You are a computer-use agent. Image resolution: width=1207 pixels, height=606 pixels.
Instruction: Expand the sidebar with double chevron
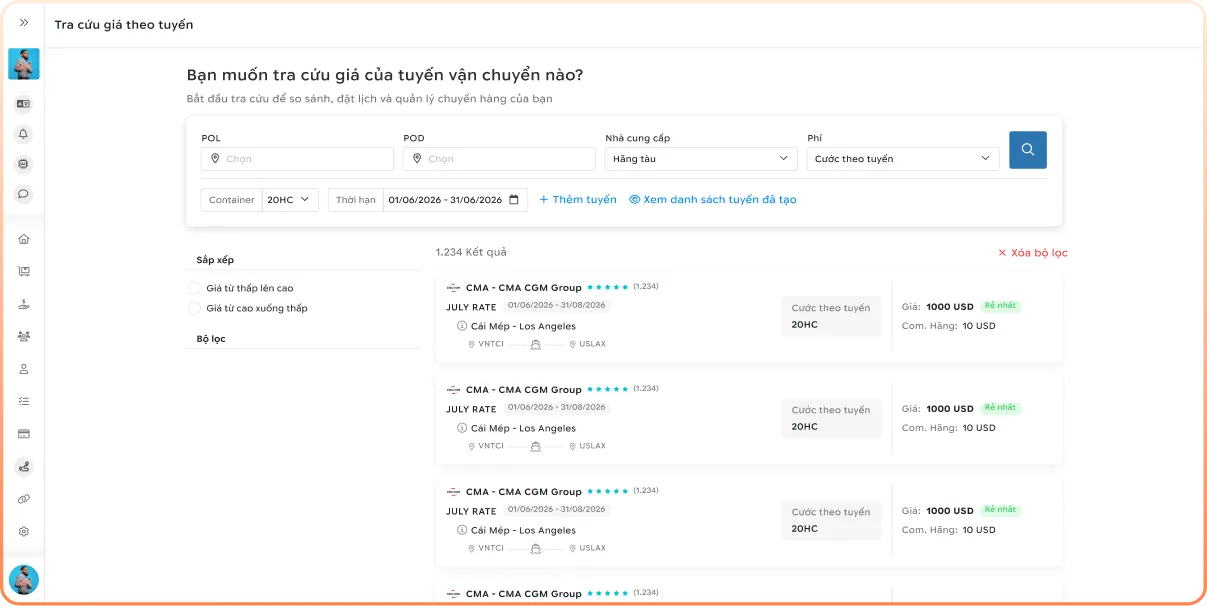[x=24, y=22]
